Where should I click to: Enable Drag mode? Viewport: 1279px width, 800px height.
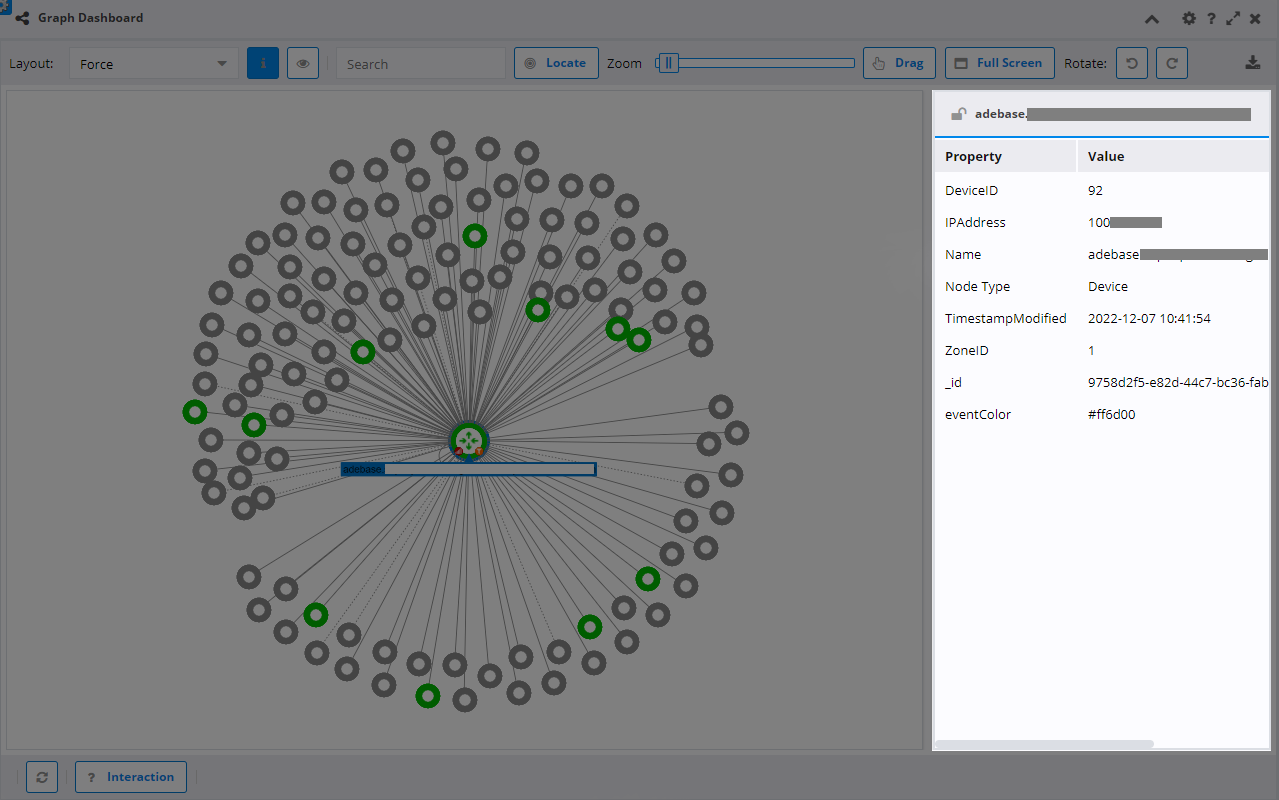(899, 63)
